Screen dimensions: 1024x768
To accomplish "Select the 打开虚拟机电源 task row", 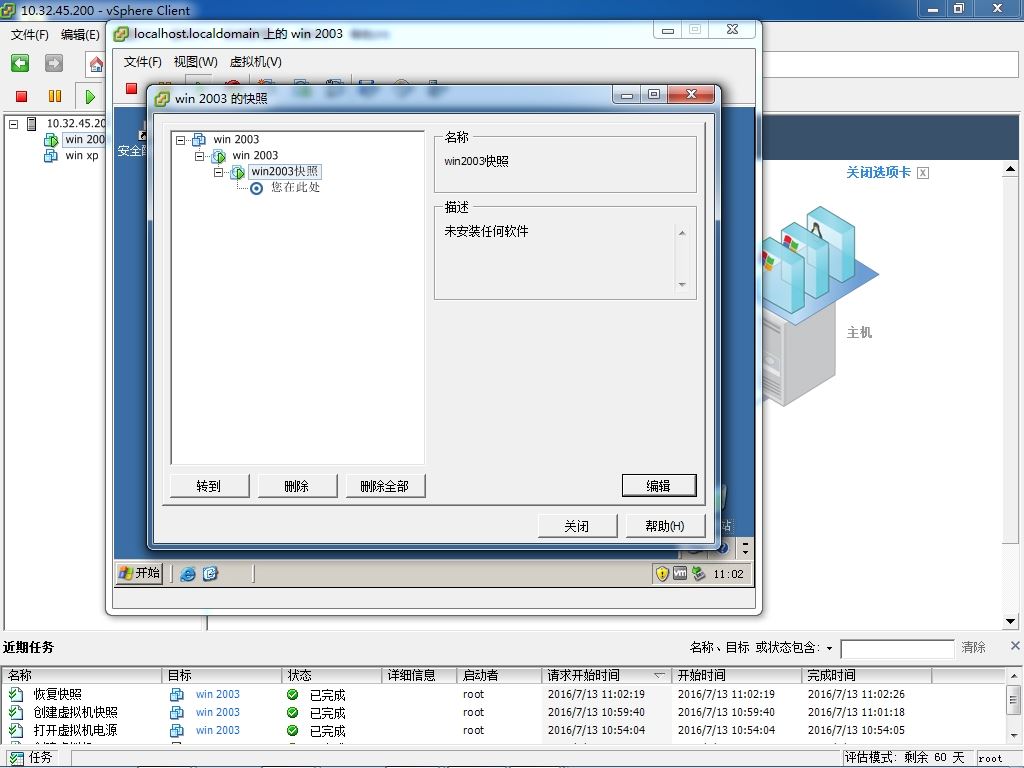I will pyautogui.click(x=503, y=730).
